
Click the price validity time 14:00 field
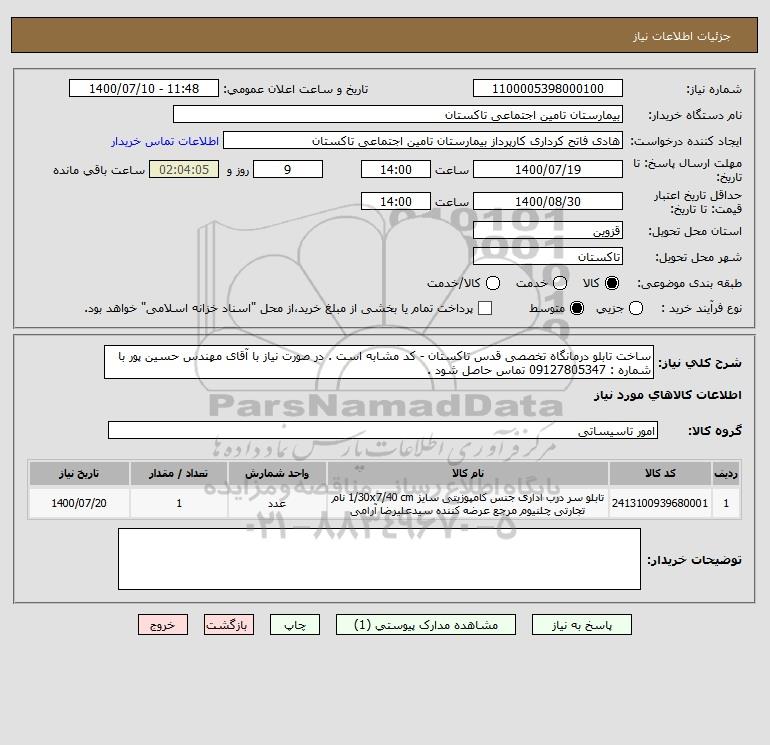(x=396, y=201)
